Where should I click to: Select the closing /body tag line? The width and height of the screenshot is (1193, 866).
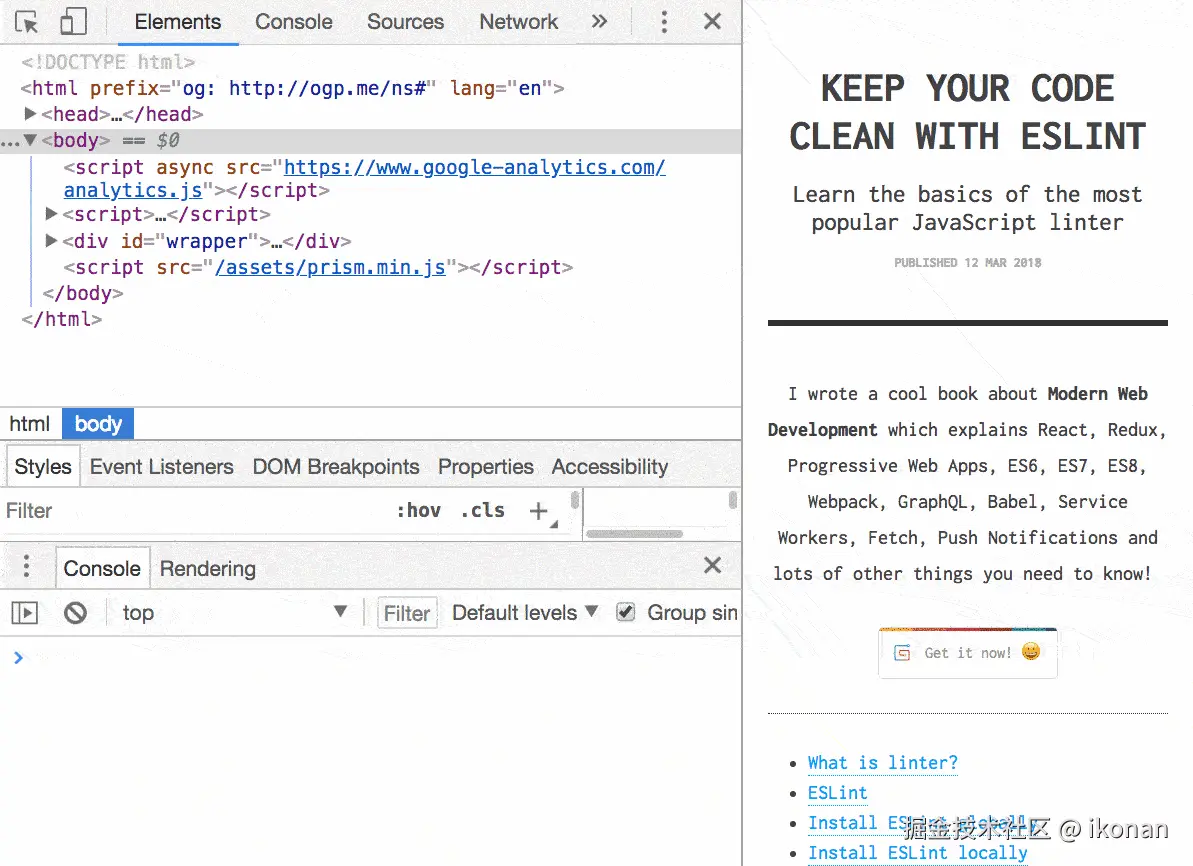83,293
